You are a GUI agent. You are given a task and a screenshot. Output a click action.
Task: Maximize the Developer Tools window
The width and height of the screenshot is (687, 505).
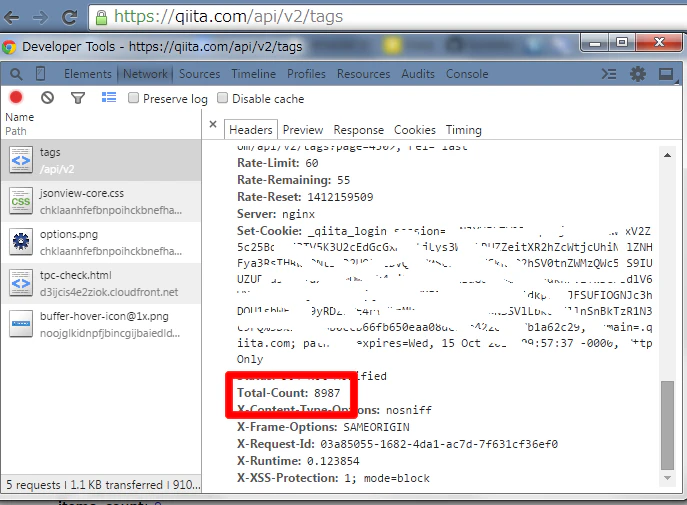pos(622,42)
